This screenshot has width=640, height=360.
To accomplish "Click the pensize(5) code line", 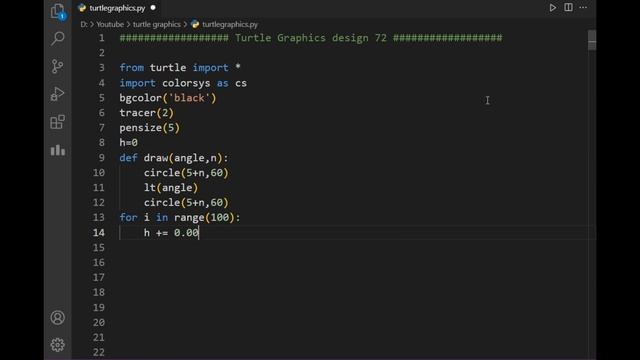I will pyautogui.click(x=149, y=128).
